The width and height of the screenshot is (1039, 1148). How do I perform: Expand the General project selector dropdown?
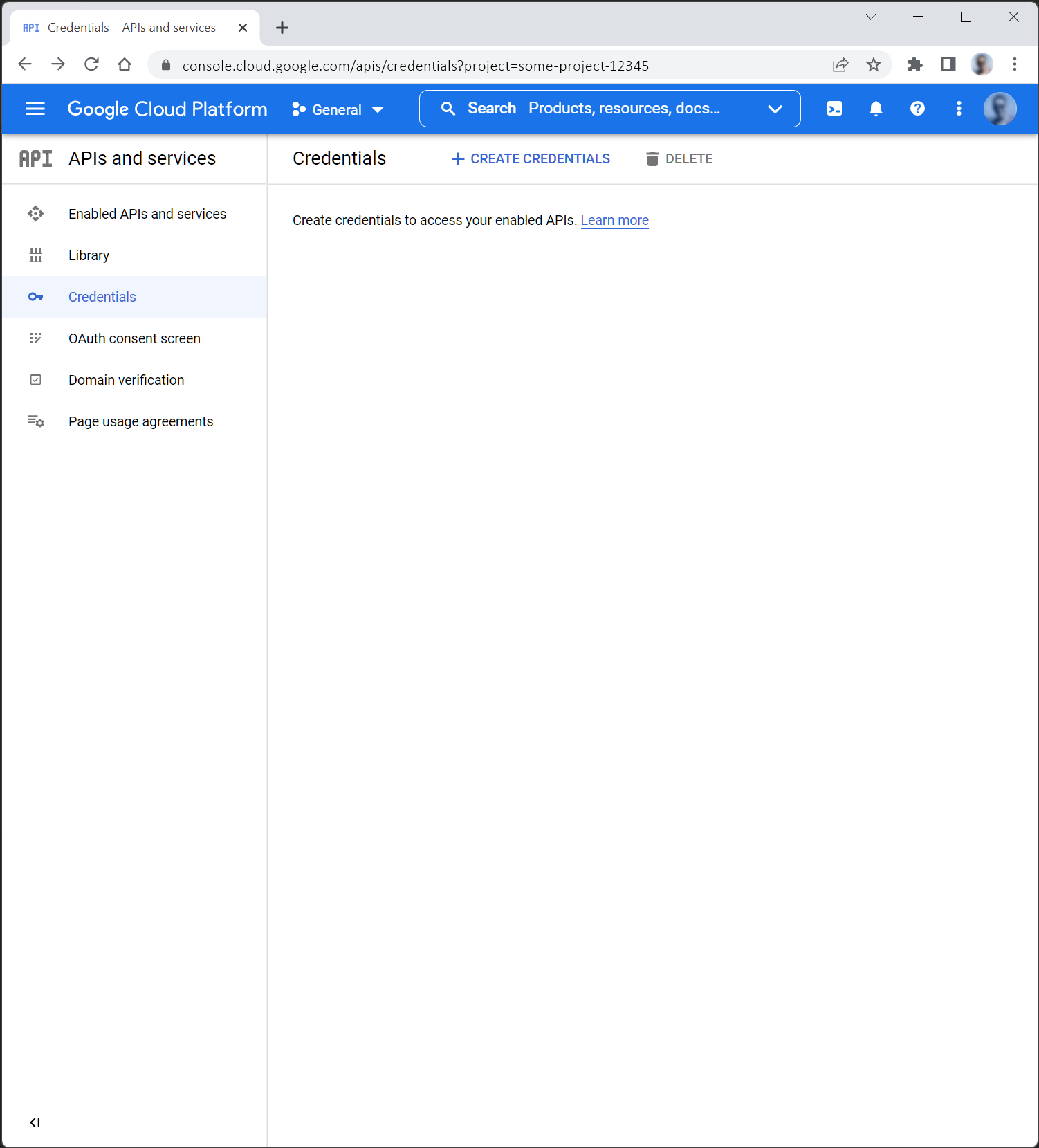(338, 109)
